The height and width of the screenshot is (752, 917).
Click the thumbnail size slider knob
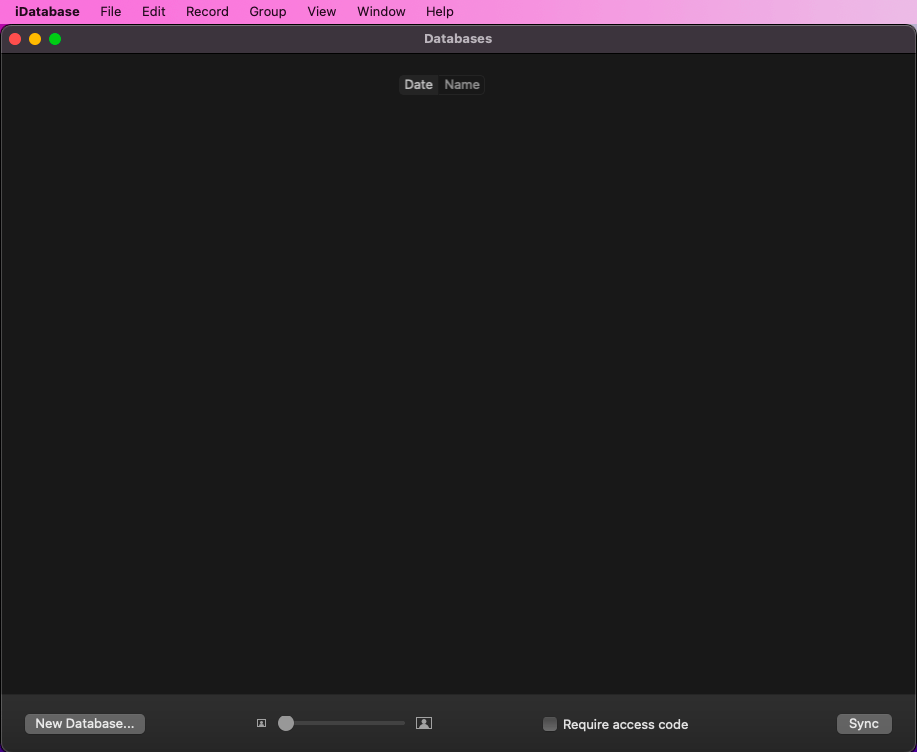pyautogui.click(x=286, y=723)
